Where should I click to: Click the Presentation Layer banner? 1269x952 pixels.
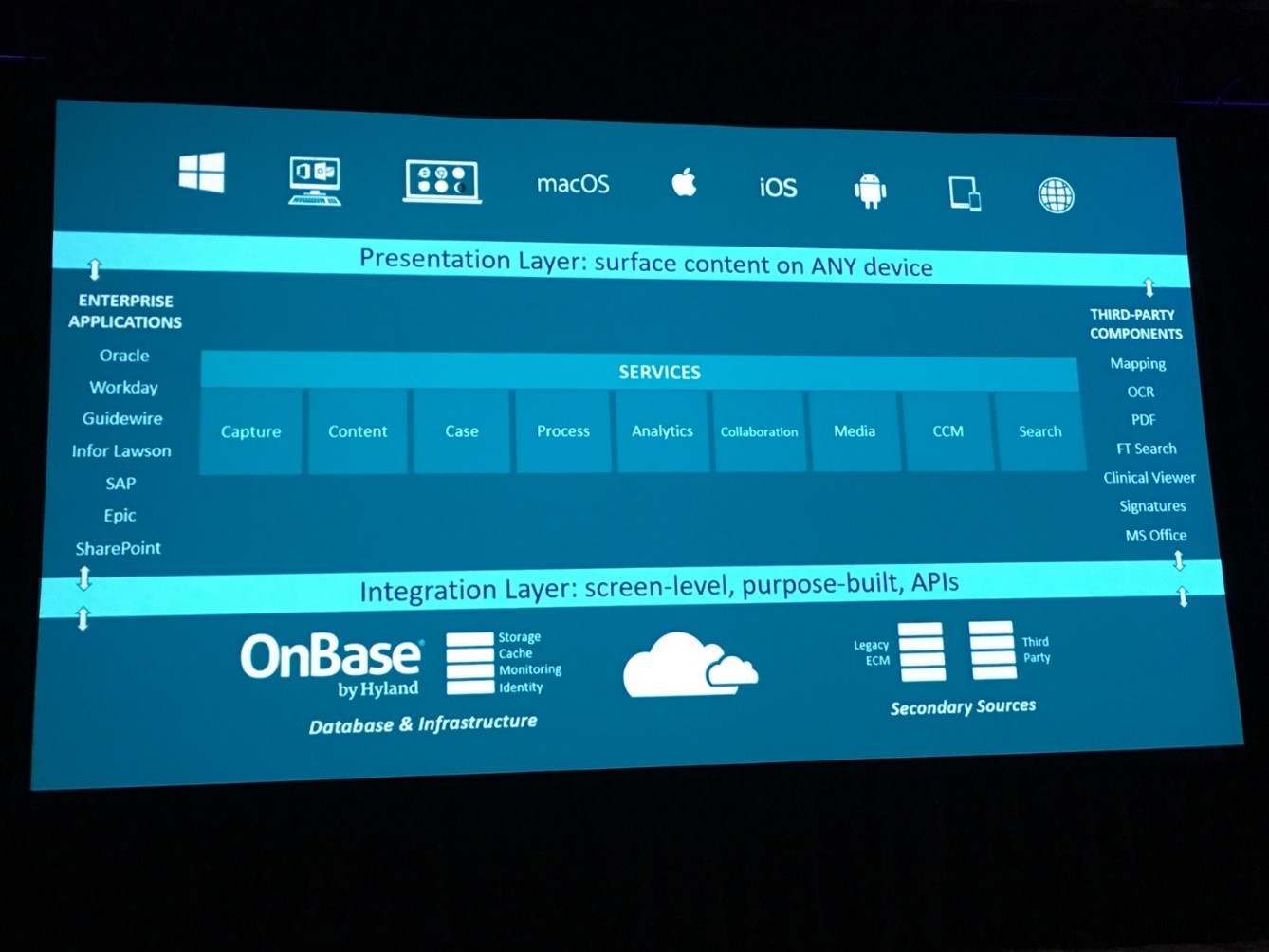click(621, 260)
